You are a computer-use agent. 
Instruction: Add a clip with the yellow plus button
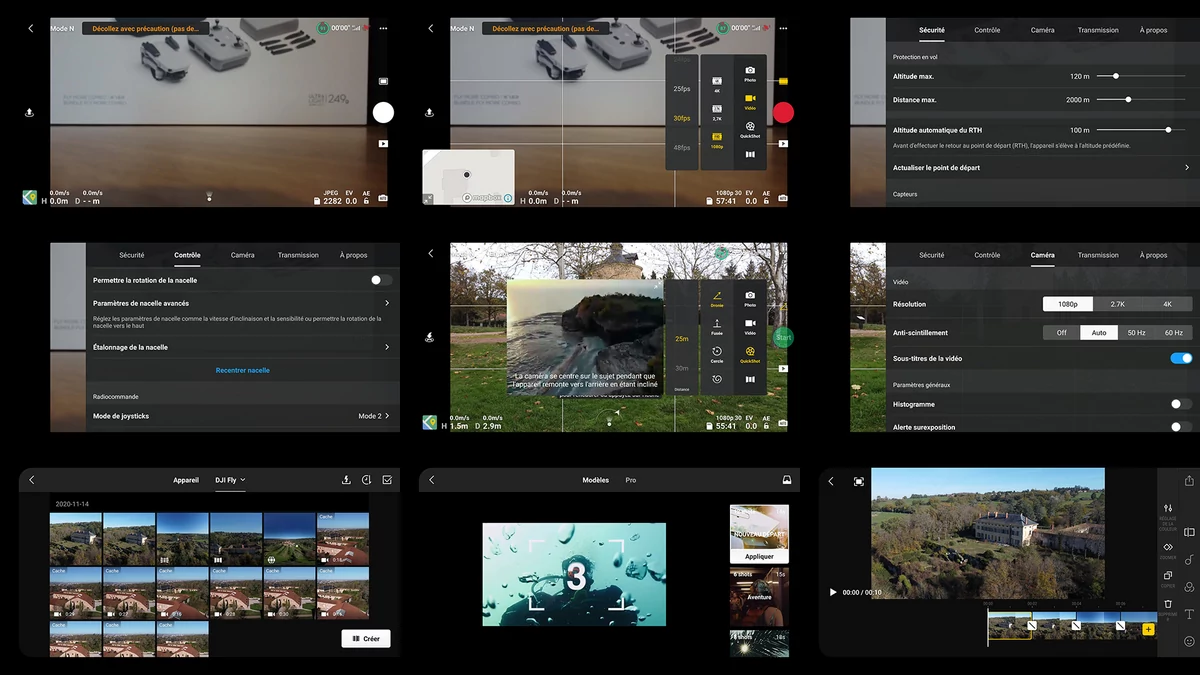pos(1148,629)
